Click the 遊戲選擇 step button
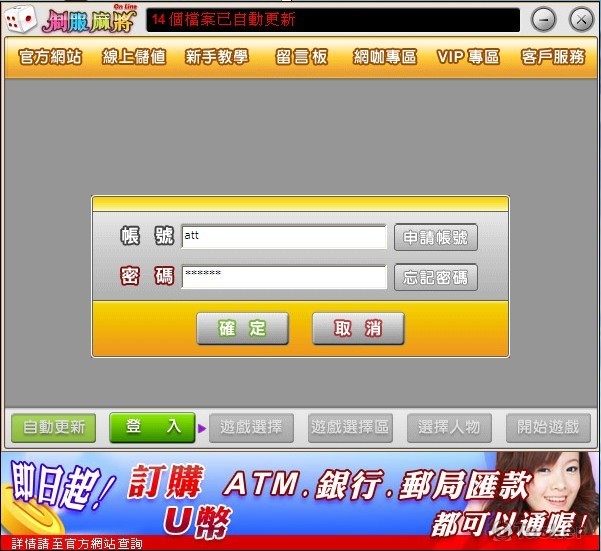The height and width of the screenshot is (551, 601). coord(251,428)
